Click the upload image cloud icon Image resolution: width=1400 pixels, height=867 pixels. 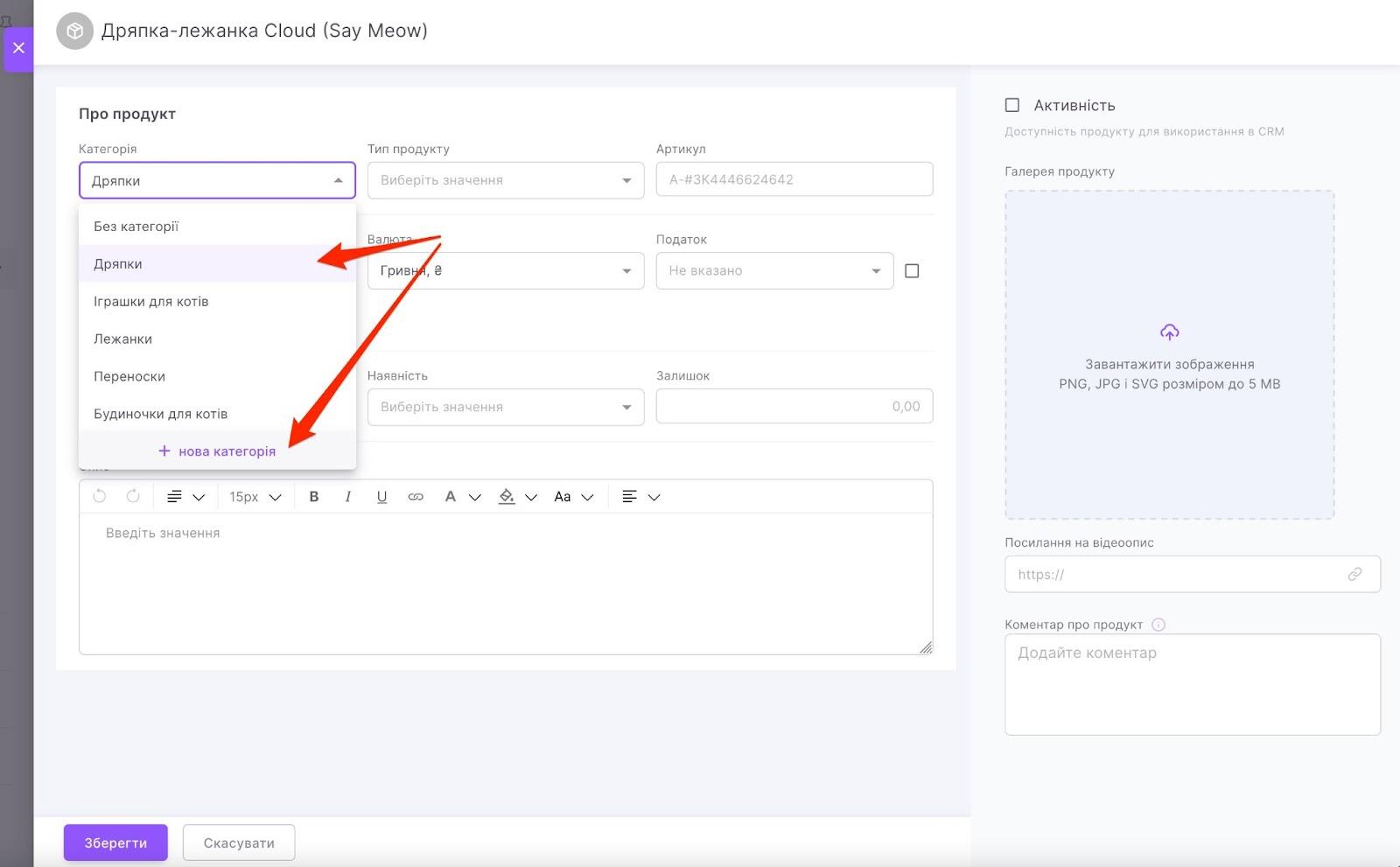(1169, 332)
